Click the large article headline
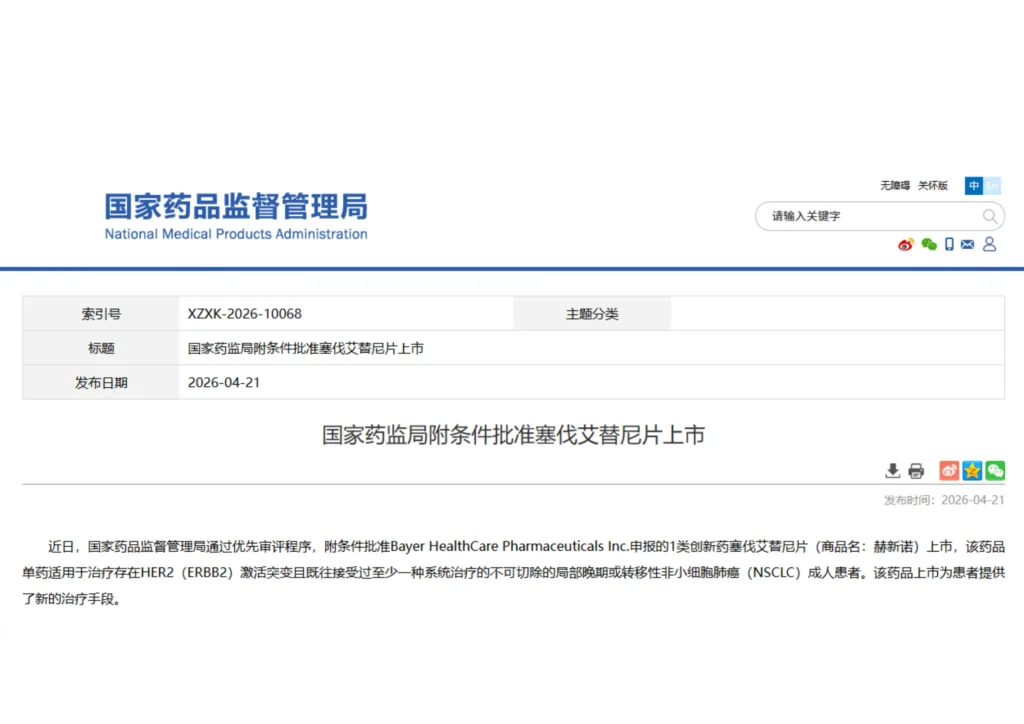The image size is (1024, 724). point(513,435)
